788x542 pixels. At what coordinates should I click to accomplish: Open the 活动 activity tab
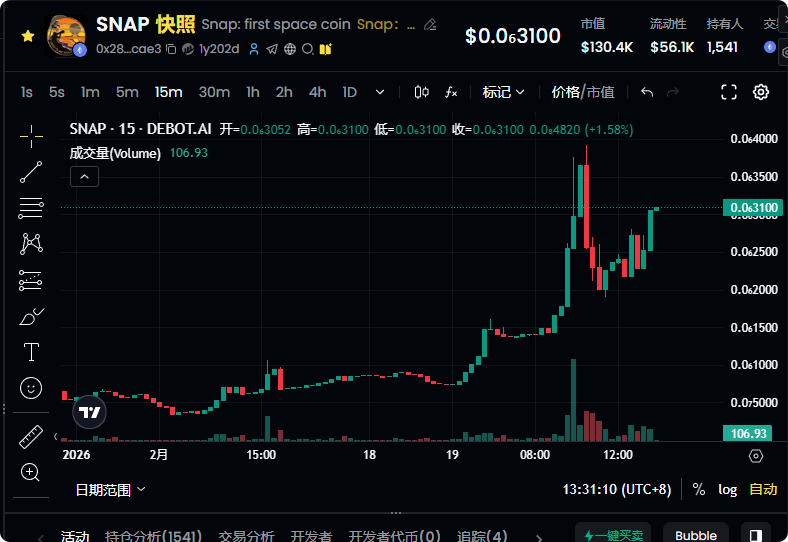75,536
